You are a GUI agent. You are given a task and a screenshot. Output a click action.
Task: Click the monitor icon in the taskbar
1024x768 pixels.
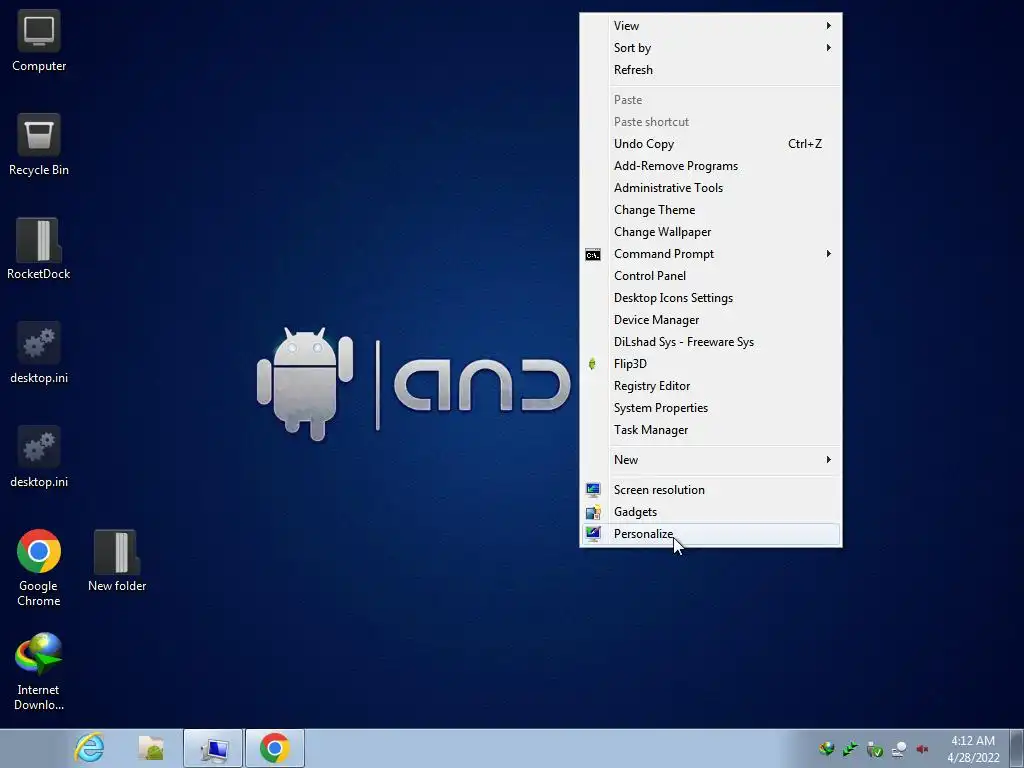click(x=213, y=748)
